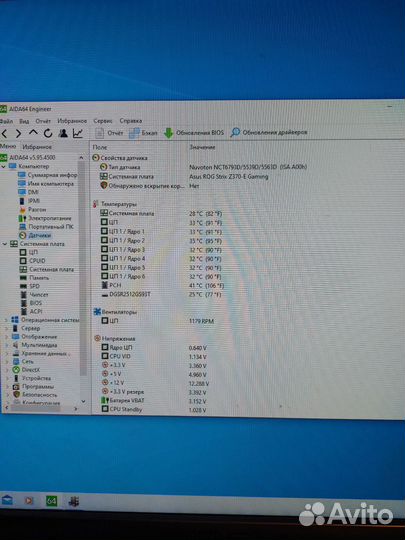Select the CPU VID voltage row

point(154,356)
